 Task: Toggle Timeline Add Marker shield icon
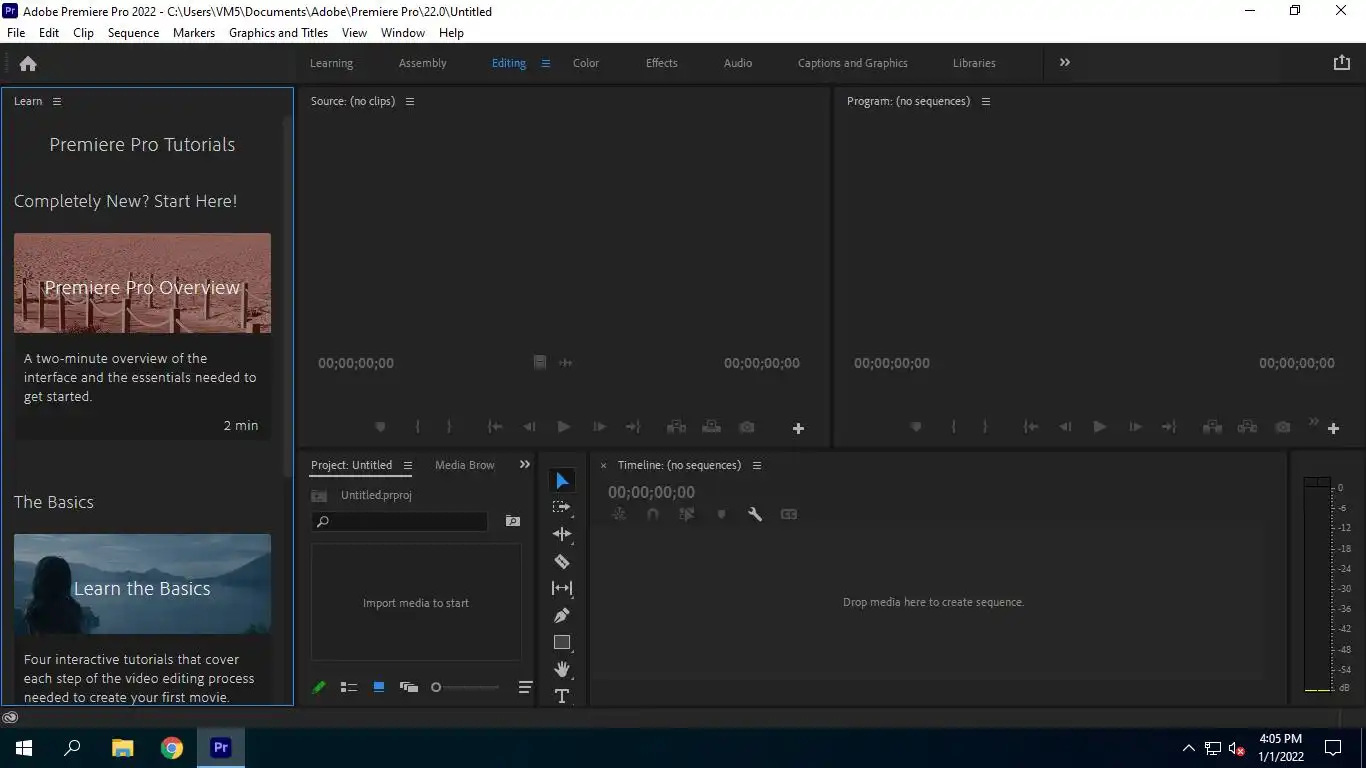click(x=721, y=514)
